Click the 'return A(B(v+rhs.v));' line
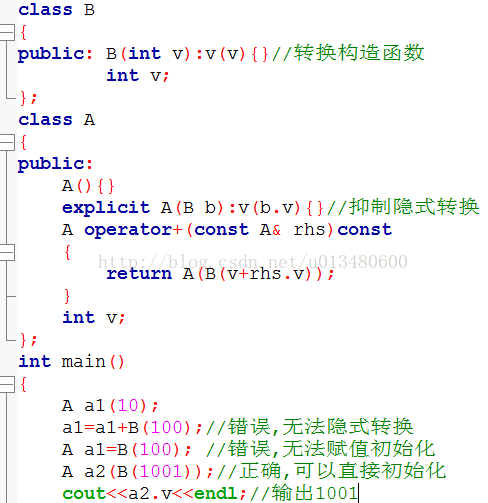488x503 pixels. pos(220,274)
